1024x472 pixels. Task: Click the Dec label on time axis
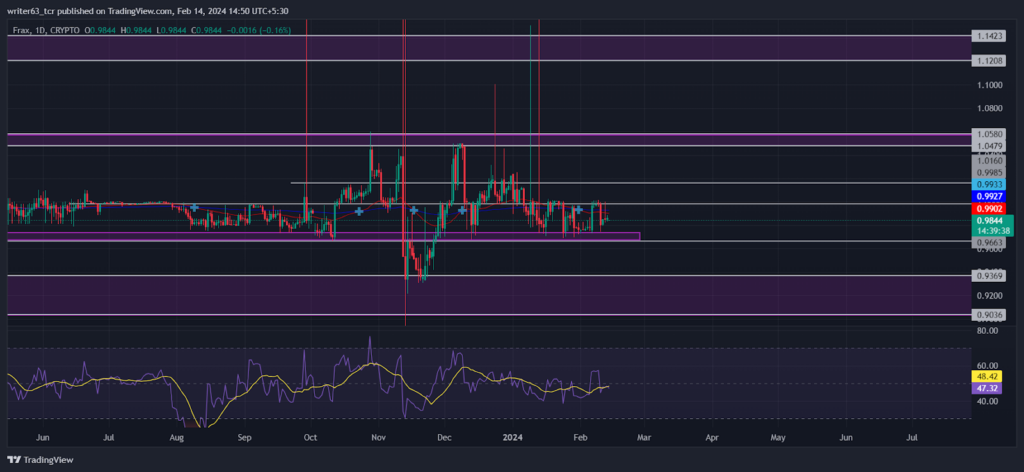coord(444,437)
